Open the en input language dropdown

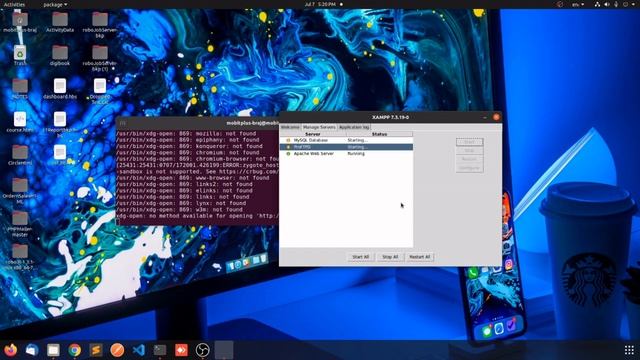point(578,4)
